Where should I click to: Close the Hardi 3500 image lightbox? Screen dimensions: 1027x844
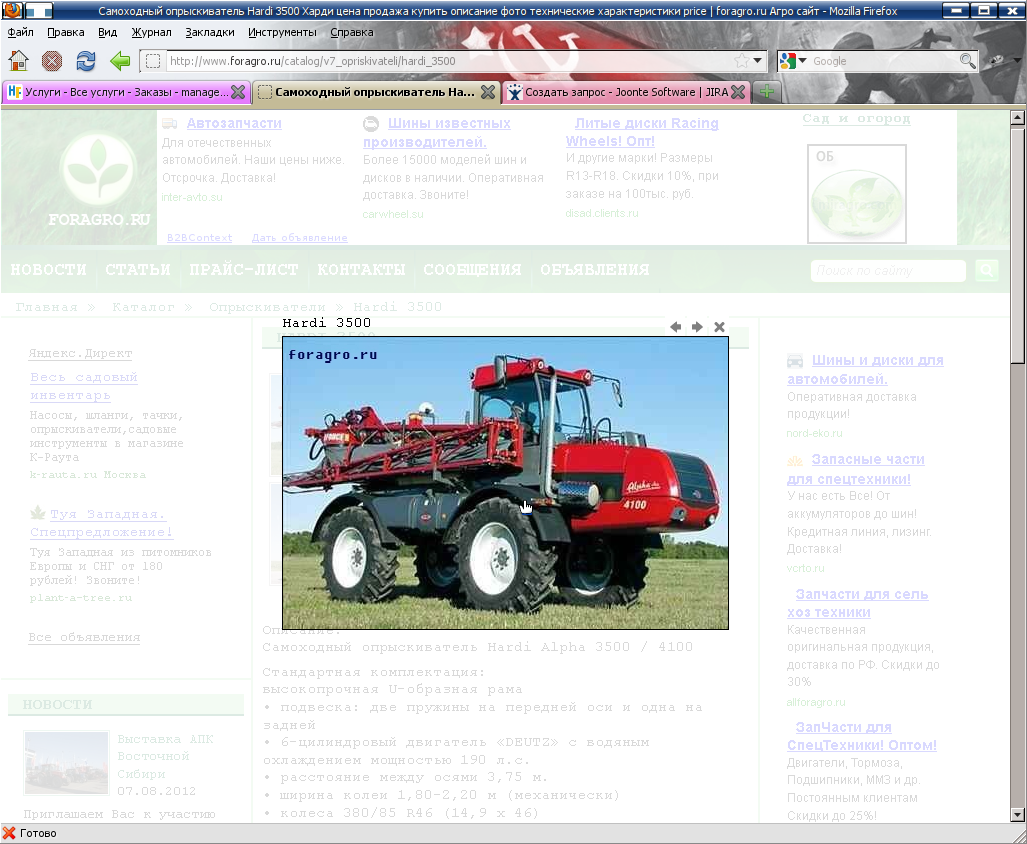[x=719, y=327]
